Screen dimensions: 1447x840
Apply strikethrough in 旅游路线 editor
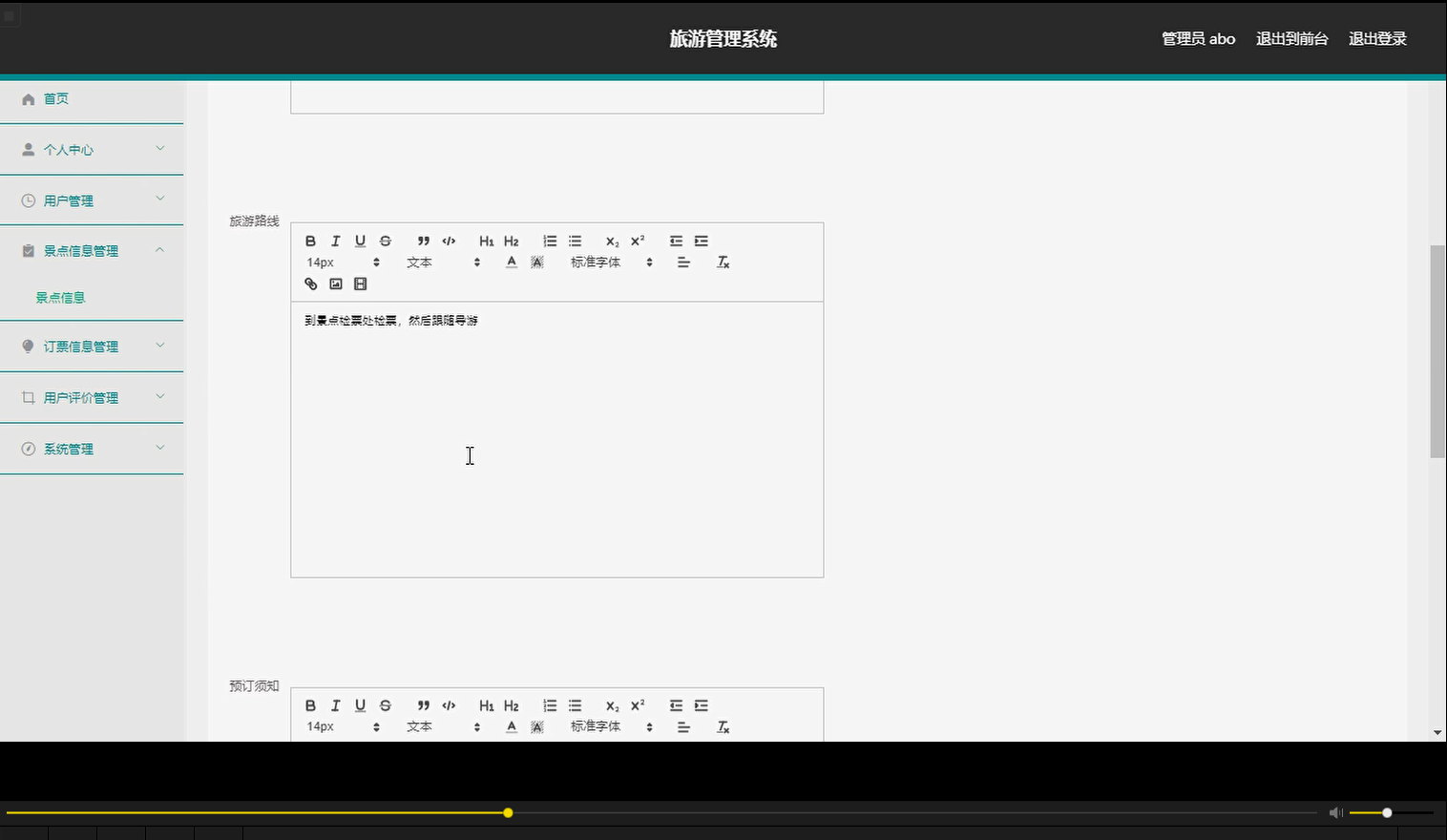(386, 241)
